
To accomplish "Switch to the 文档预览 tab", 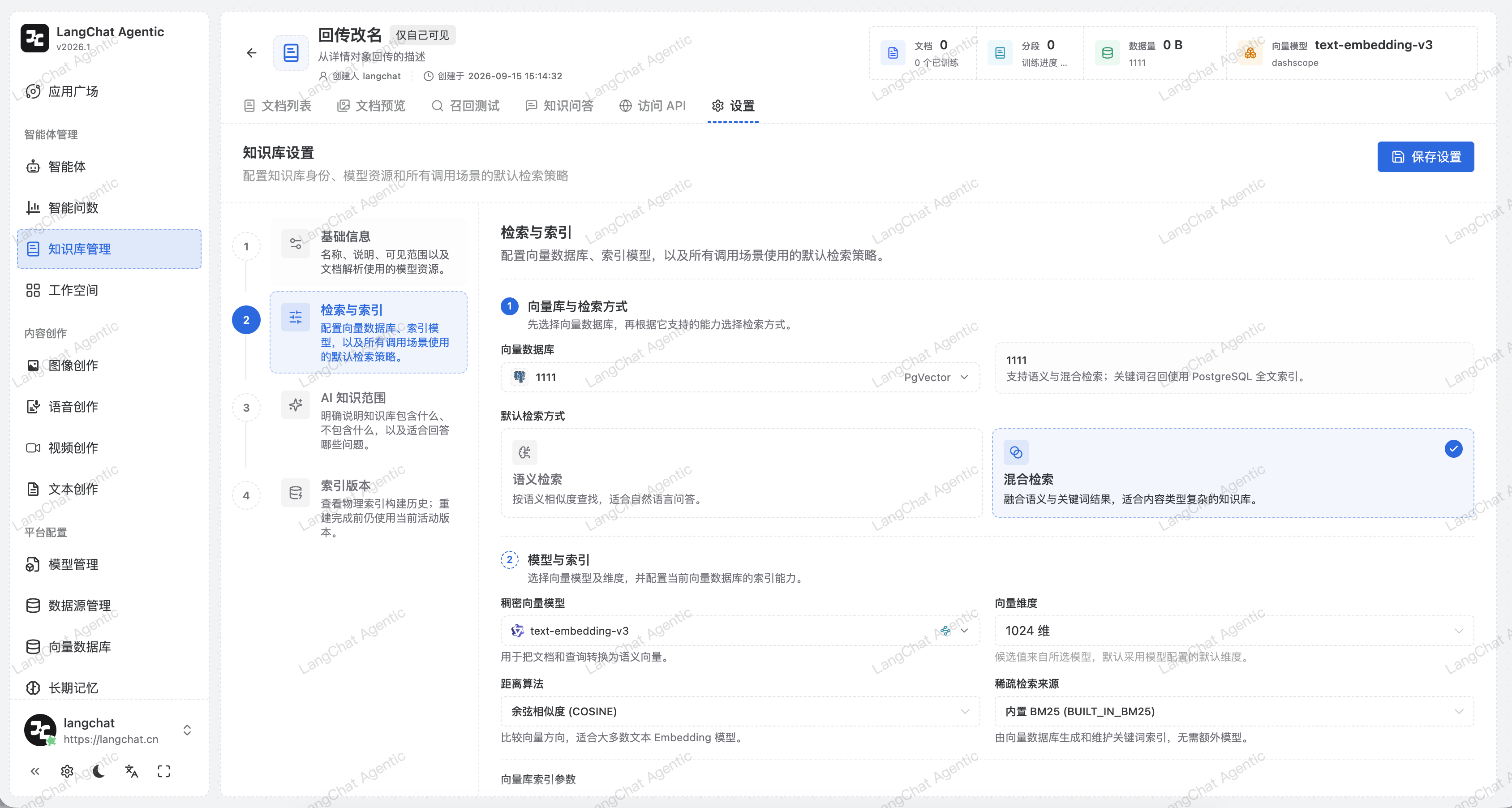I will [371, 106].
